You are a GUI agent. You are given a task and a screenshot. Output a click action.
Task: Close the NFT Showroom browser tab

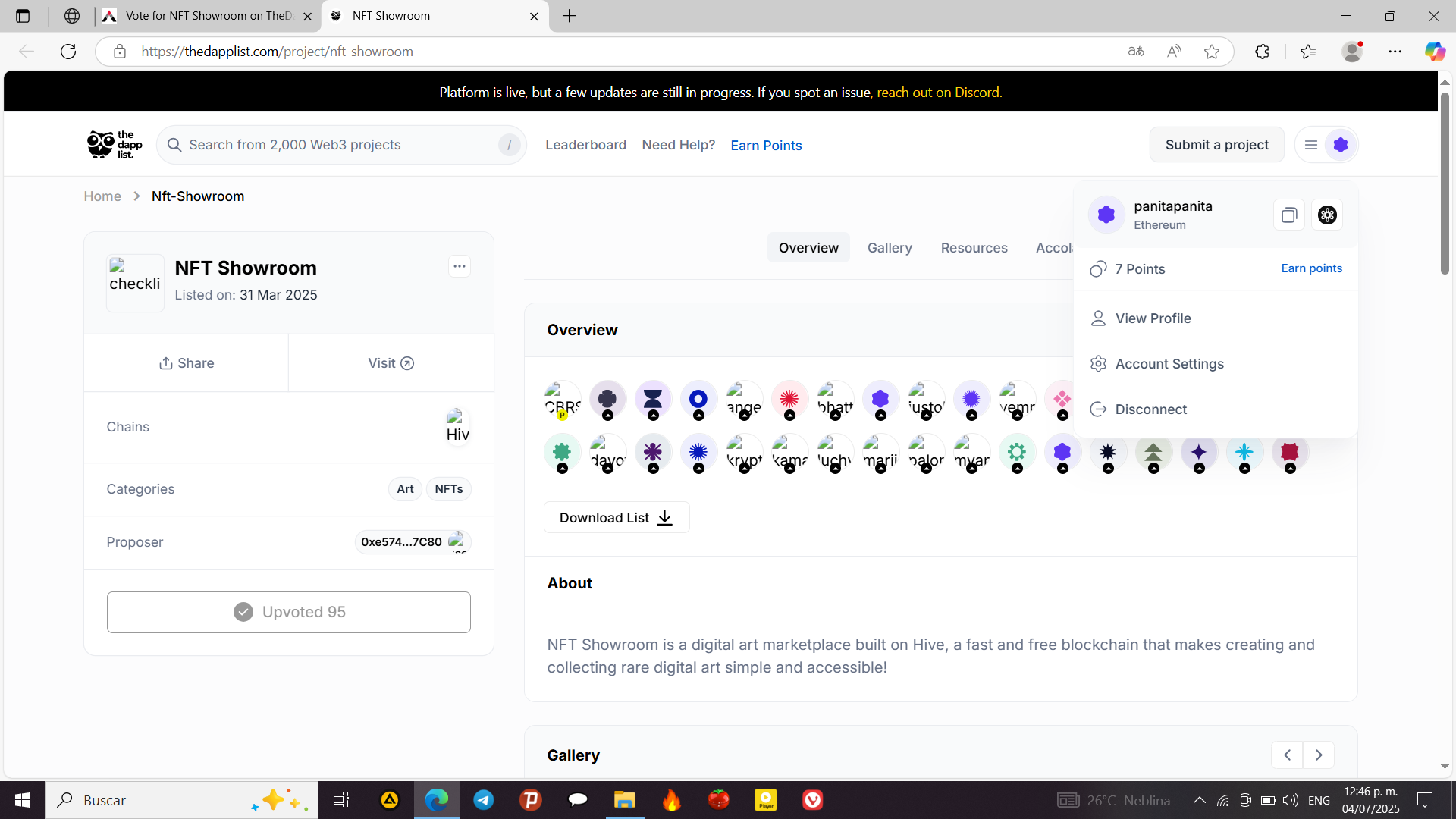pos(534,16)
